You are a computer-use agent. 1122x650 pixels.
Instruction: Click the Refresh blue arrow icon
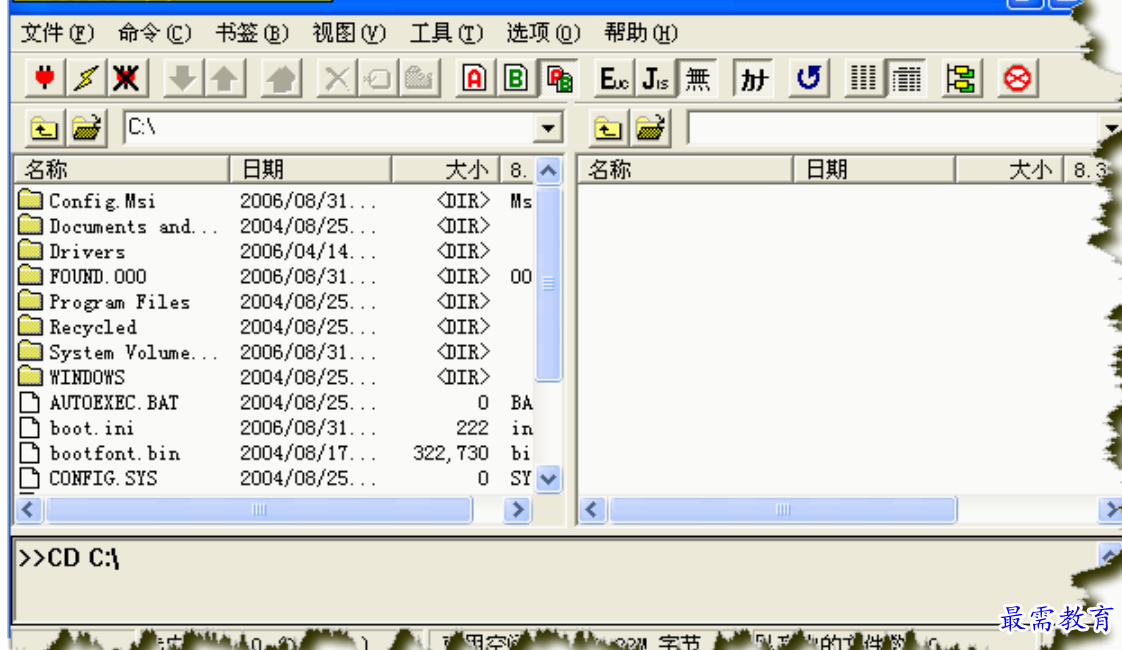tap(809, 78)
